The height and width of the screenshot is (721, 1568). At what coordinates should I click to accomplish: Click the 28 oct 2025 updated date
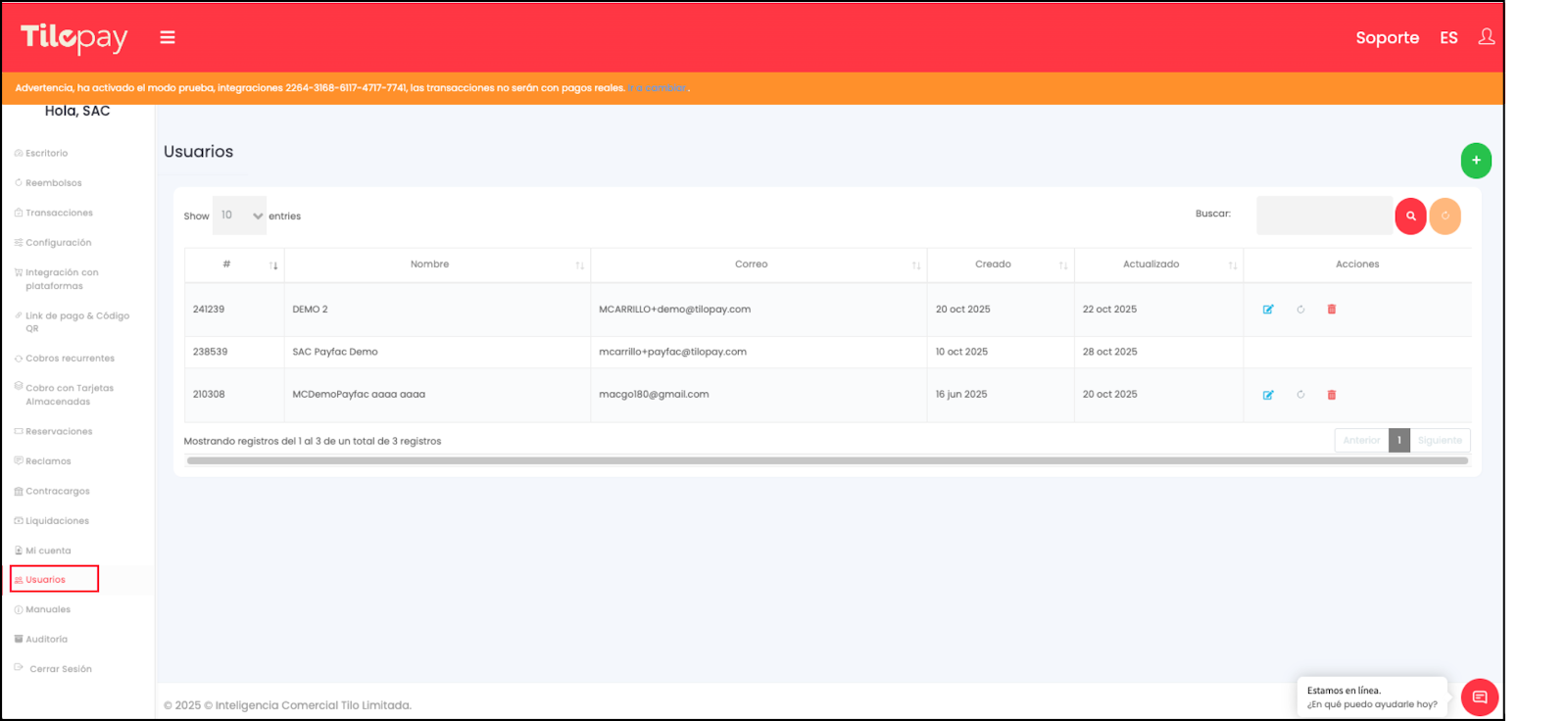pos(1110,352)
